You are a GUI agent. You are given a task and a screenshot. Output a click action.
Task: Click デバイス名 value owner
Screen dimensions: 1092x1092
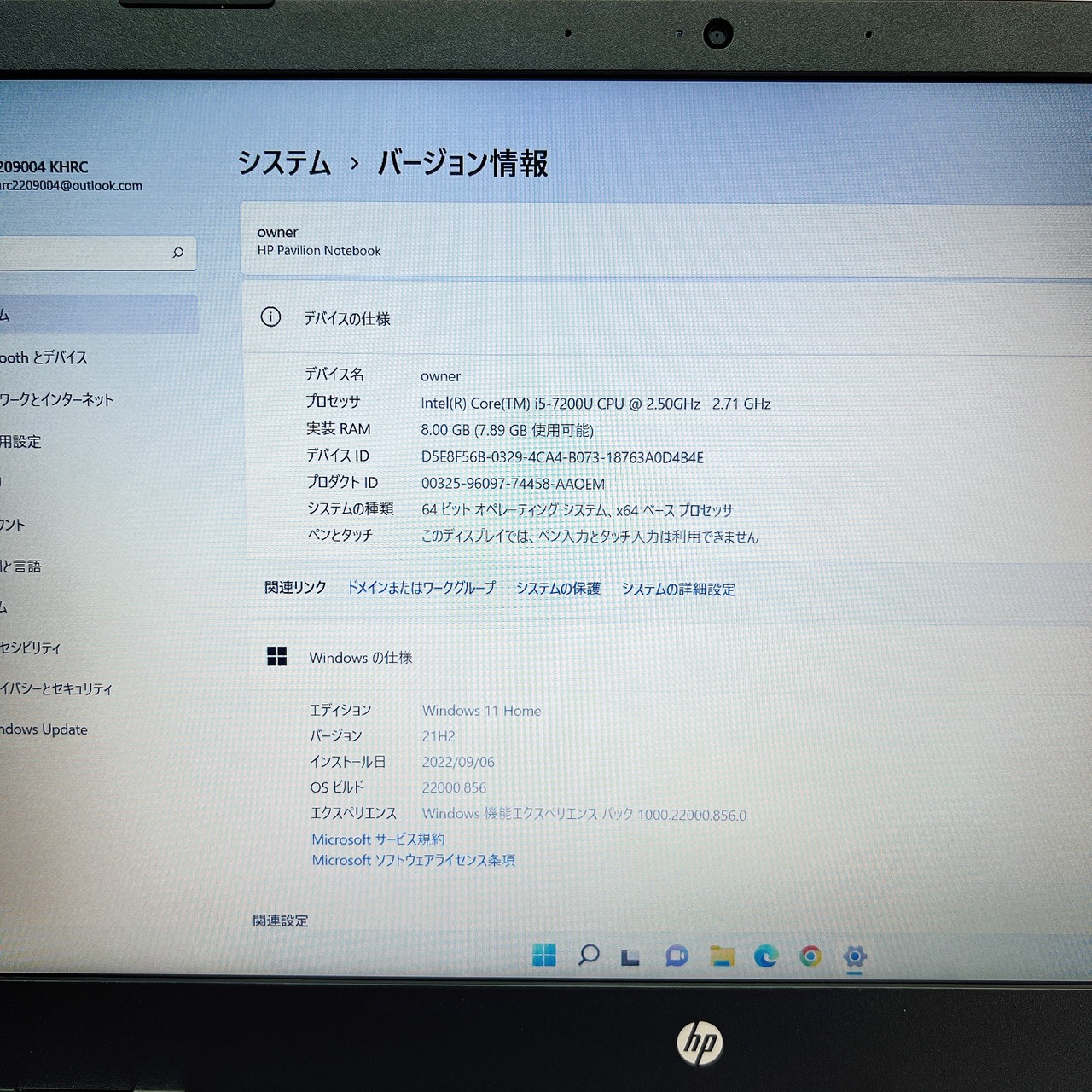click(x=440, y=376)
